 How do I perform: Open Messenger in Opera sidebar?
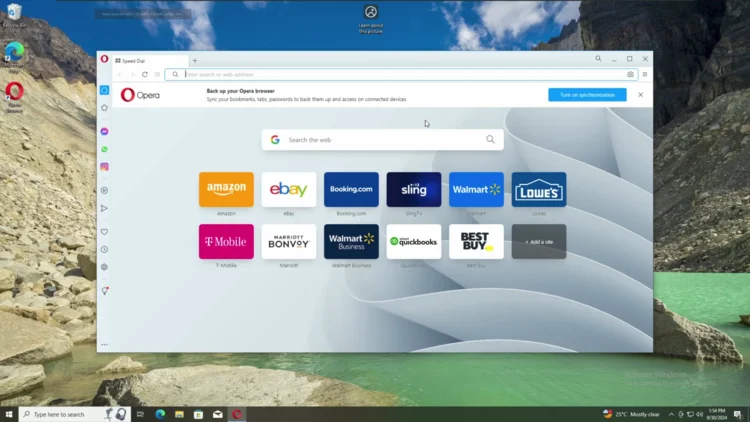[x=104, y=131]
